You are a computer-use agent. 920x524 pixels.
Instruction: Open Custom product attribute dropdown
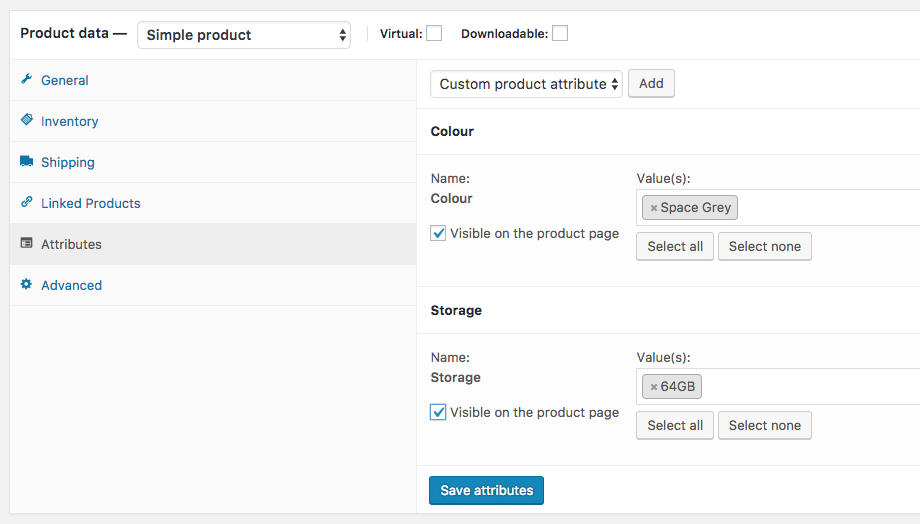click(x=526, y=84)
